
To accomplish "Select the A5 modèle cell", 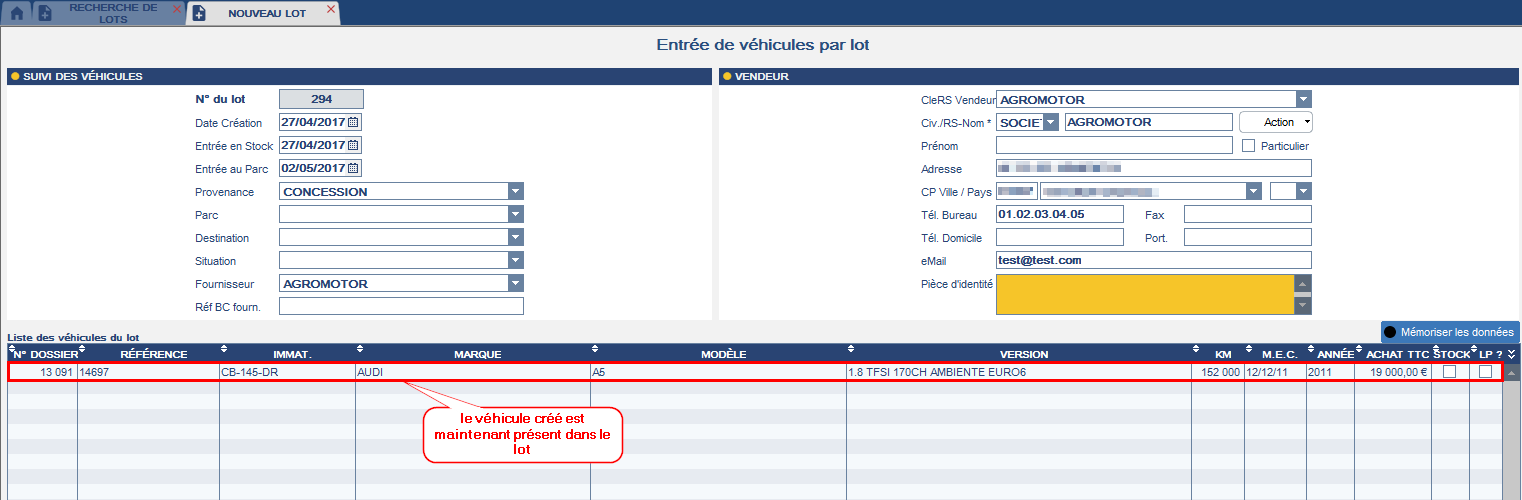I will (718, 372).
